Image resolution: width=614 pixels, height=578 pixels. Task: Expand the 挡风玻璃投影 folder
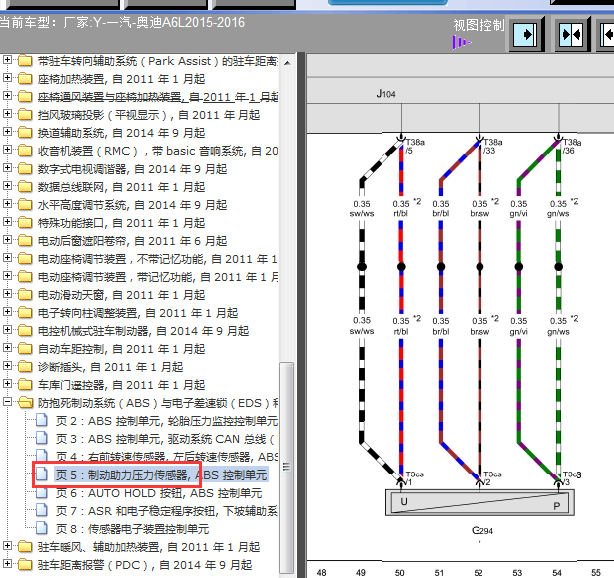tap(7, 114)
